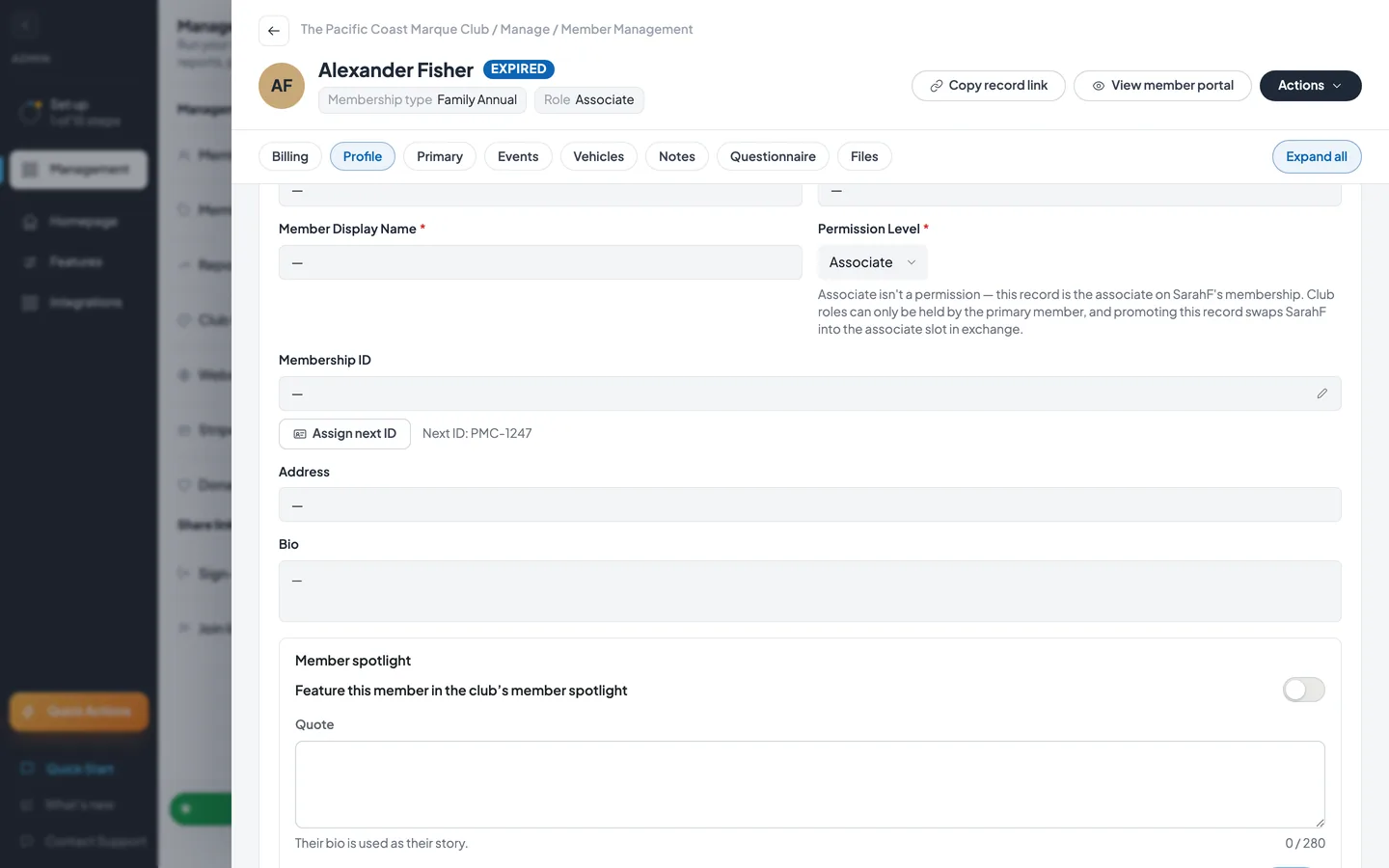Open the Permission Level dropdown
The height and width of the screenshot is (868, 1389).
pyautogui.click(x=872, y=262)
